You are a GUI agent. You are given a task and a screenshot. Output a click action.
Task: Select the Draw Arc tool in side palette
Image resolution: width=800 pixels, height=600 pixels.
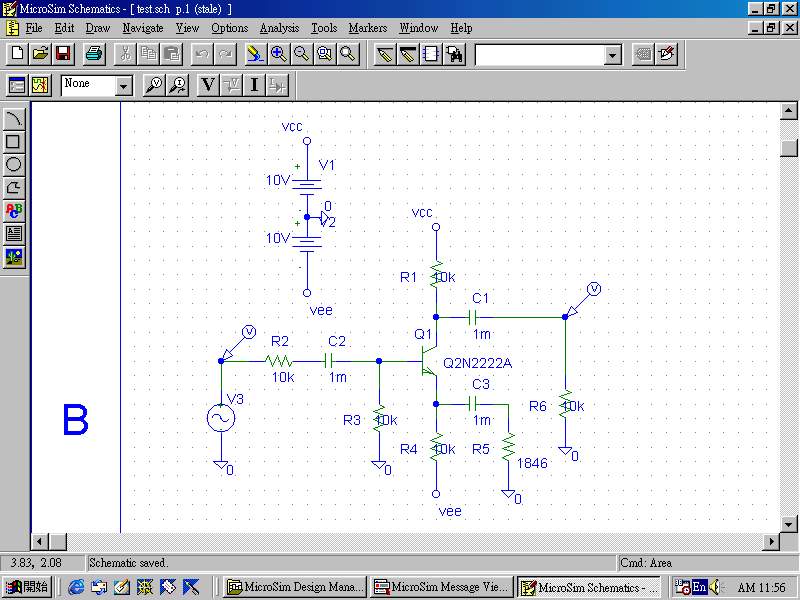[x=14, y=118]
